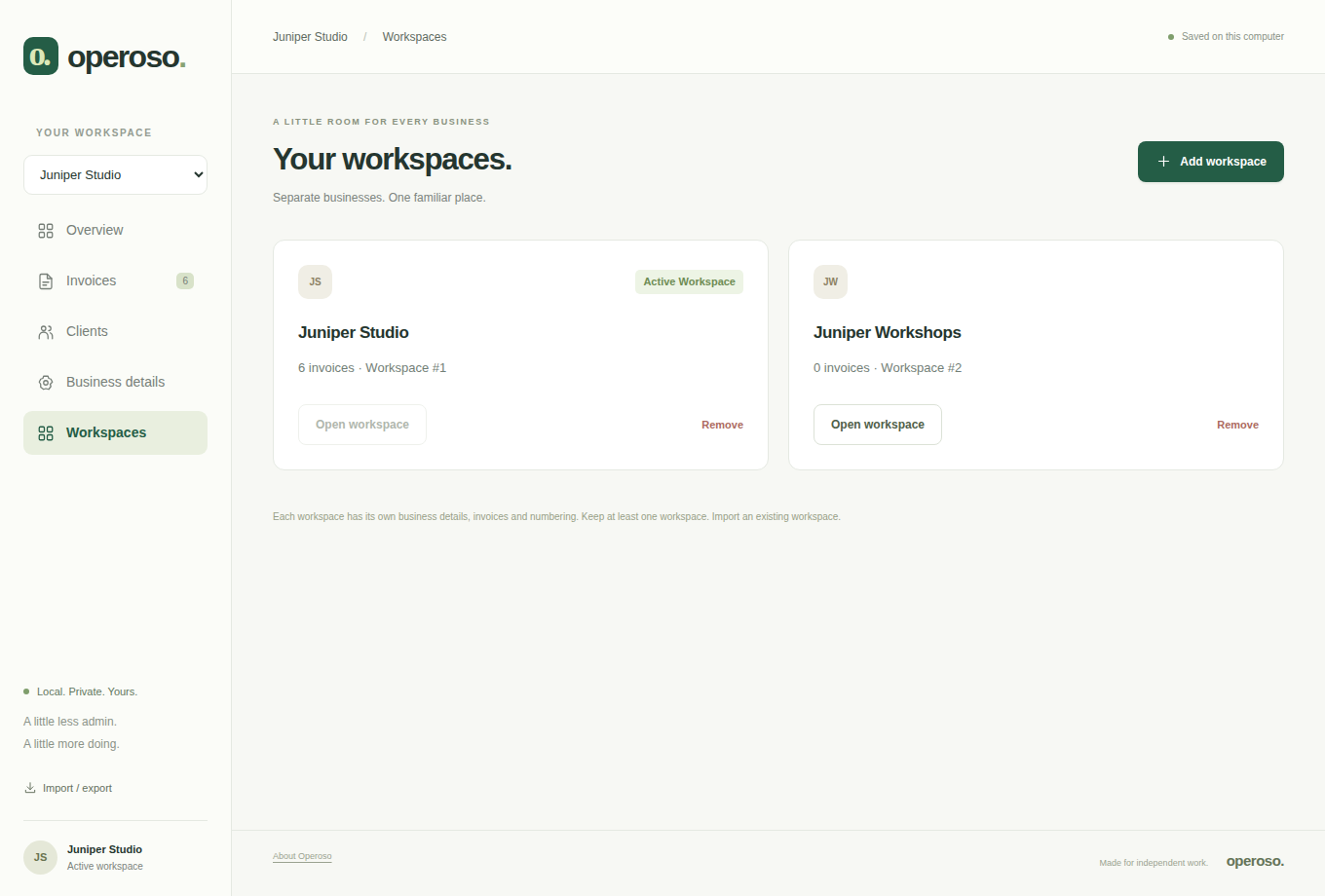
Task: Click the invoices count badge showing 6
Action: tap(185, 280)
